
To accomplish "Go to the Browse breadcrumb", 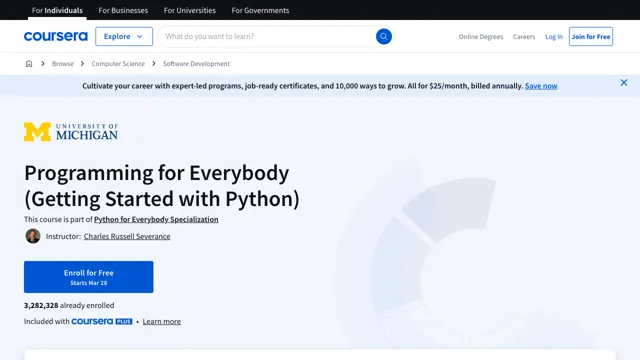I will [x=63, y=64].
